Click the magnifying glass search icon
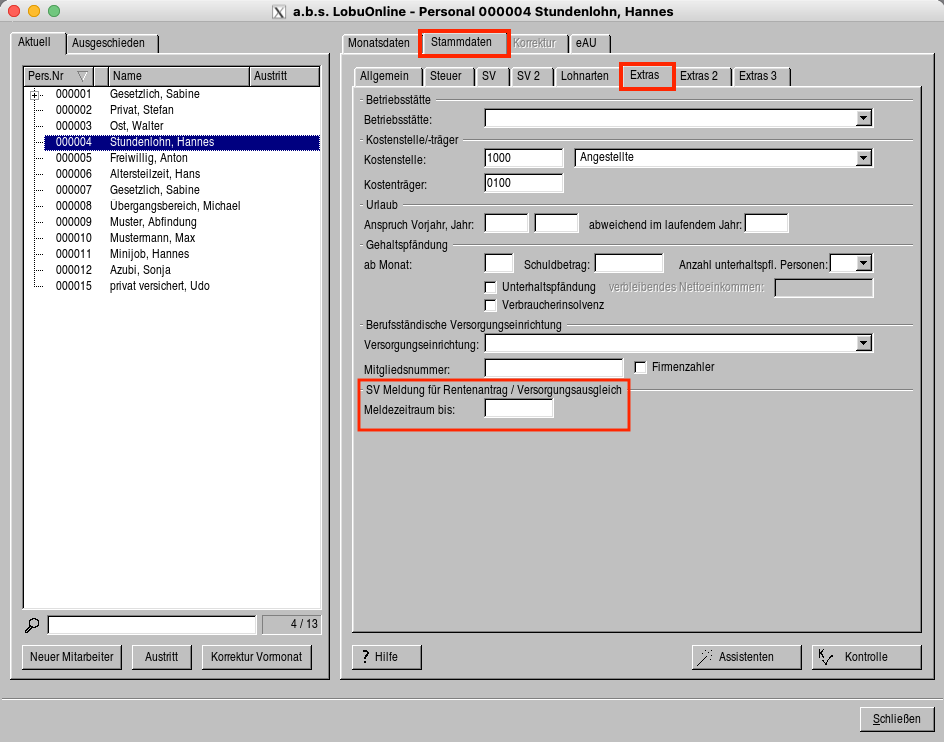Image resolution: width=944 pixels, height=742 pixels. click(x=32, y=625)
